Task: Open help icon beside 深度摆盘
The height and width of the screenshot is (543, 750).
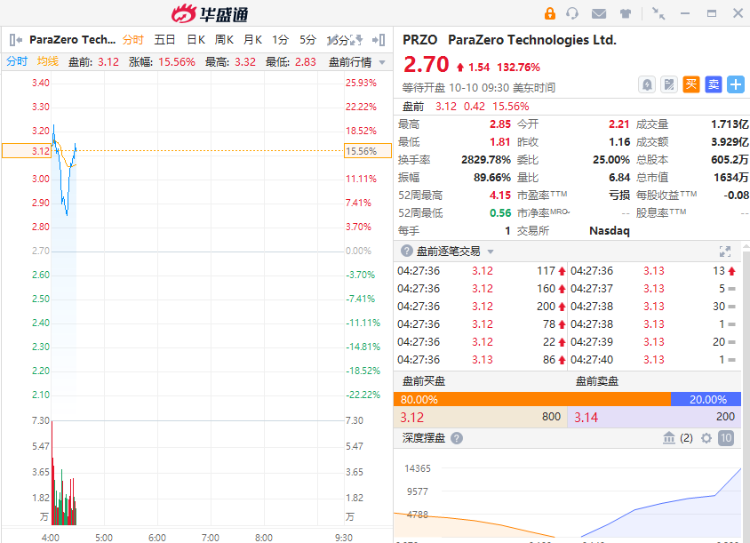Action: coord(457,438)
